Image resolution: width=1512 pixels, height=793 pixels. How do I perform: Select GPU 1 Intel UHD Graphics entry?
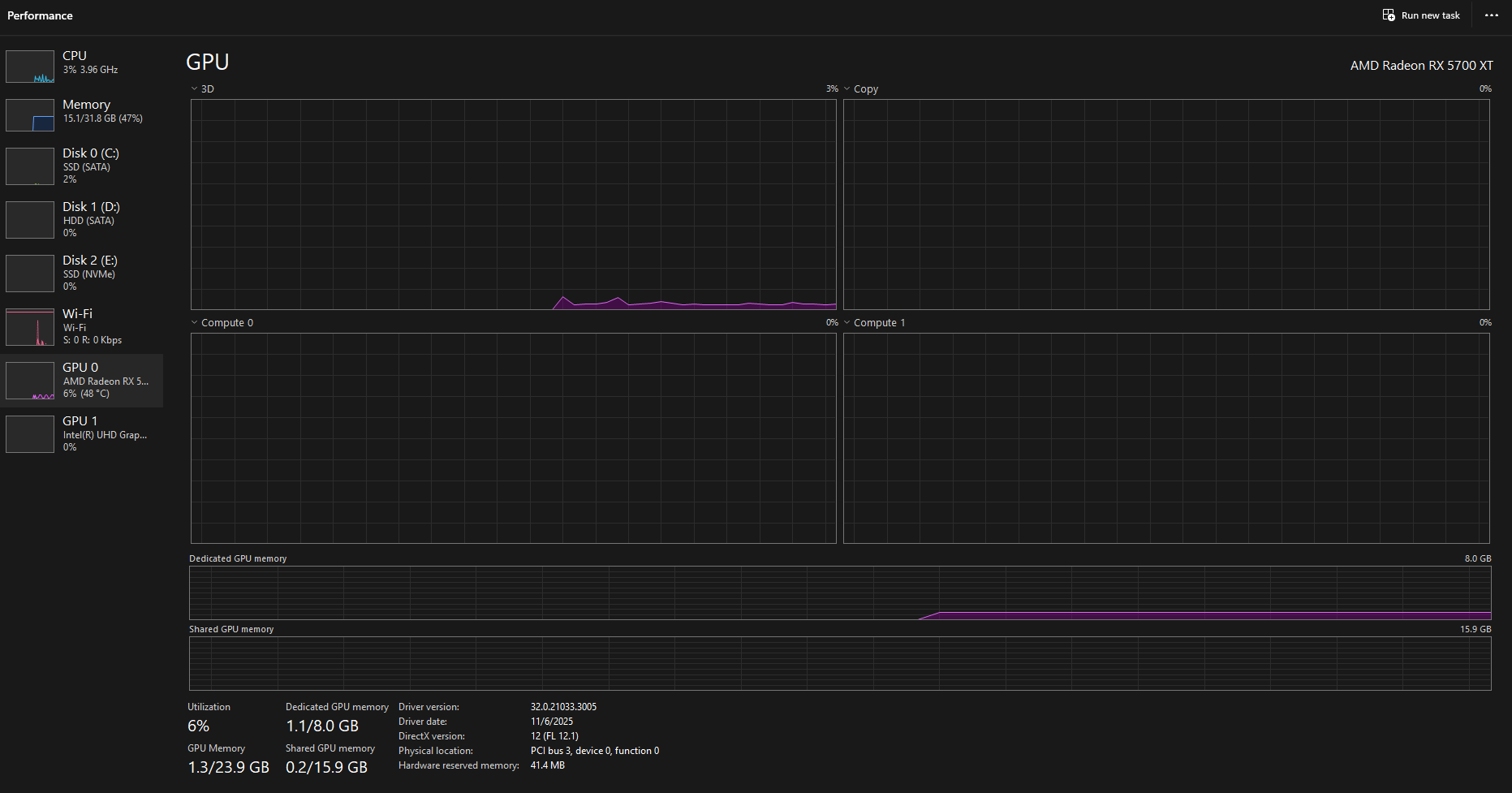click(x=81, y=433)
